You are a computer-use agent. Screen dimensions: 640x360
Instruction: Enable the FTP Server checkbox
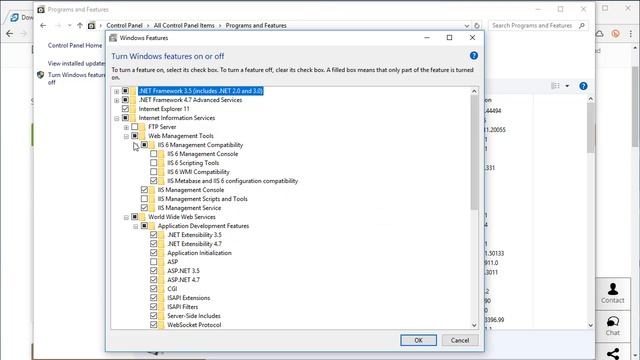click(135, 127)
